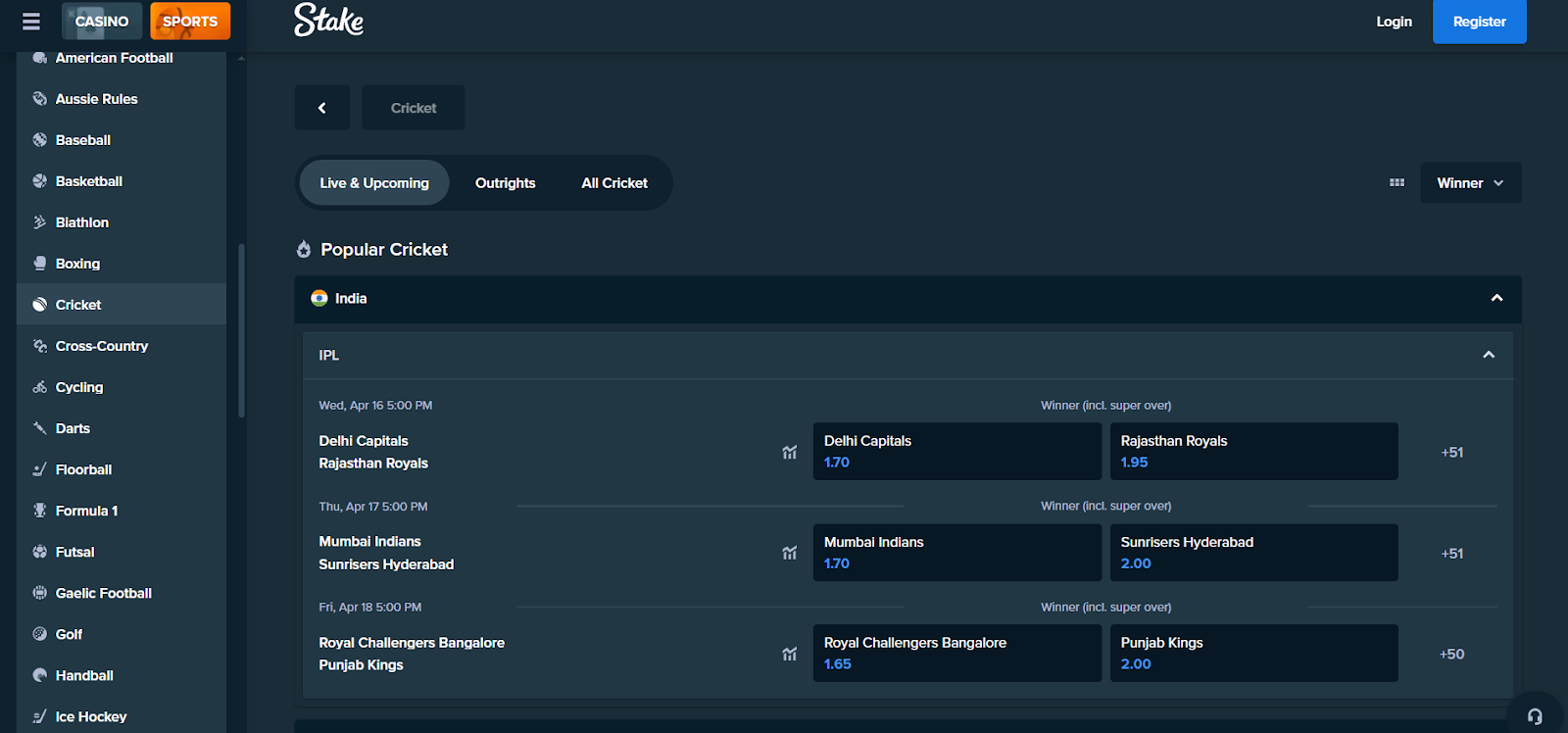Select the Formula 1 icon

(x=39, y=511)
